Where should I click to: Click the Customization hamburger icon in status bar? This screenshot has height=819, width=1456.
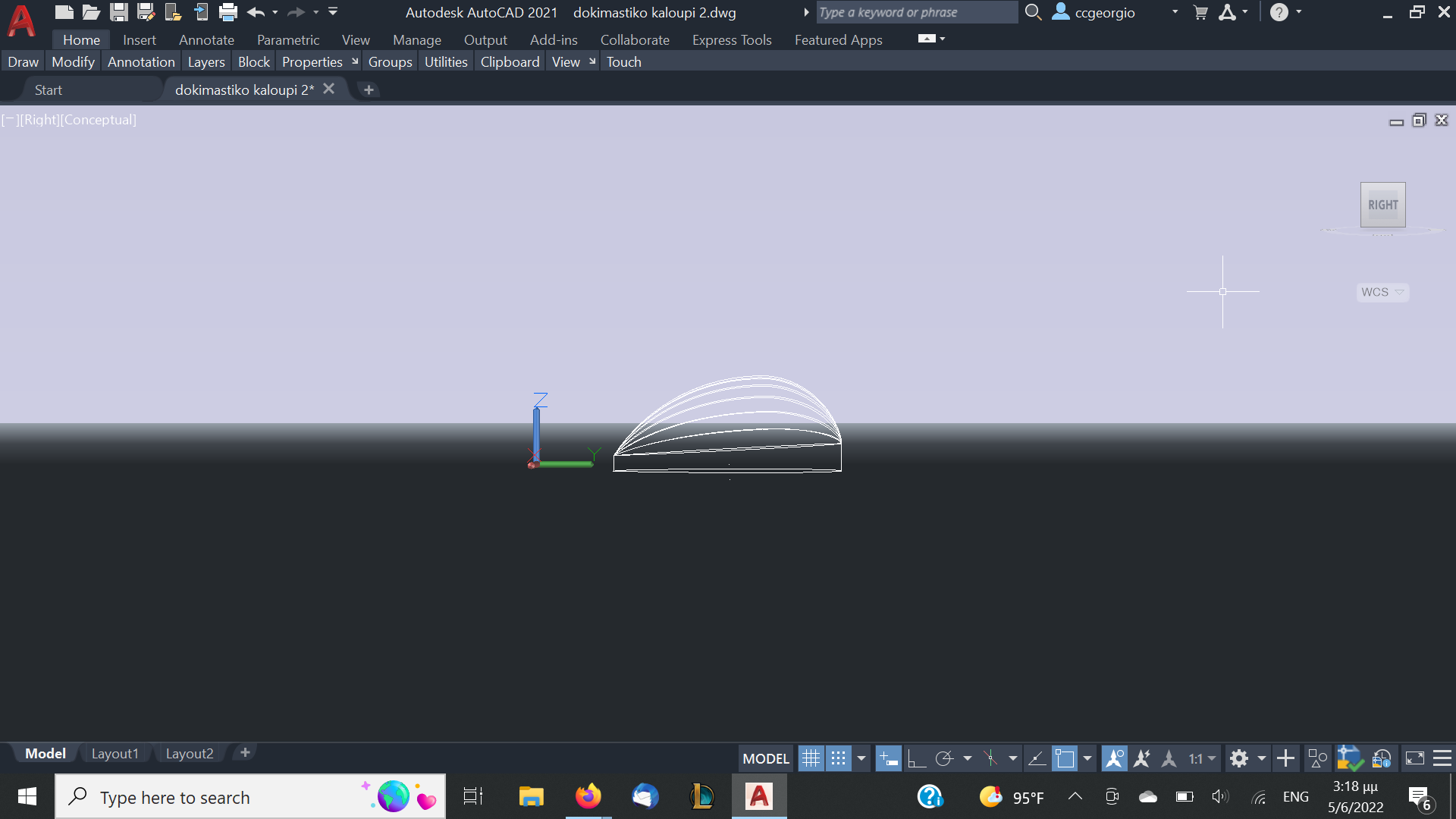[1442, 758]
